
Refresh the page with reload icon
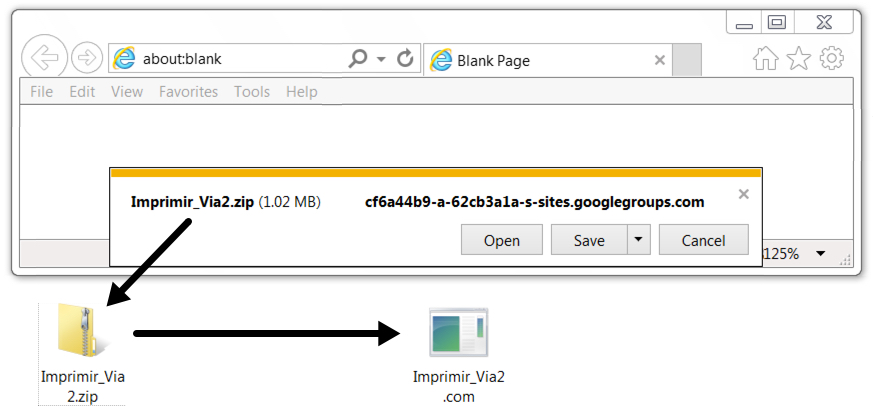pyautogui.click(x=406, y=58)
